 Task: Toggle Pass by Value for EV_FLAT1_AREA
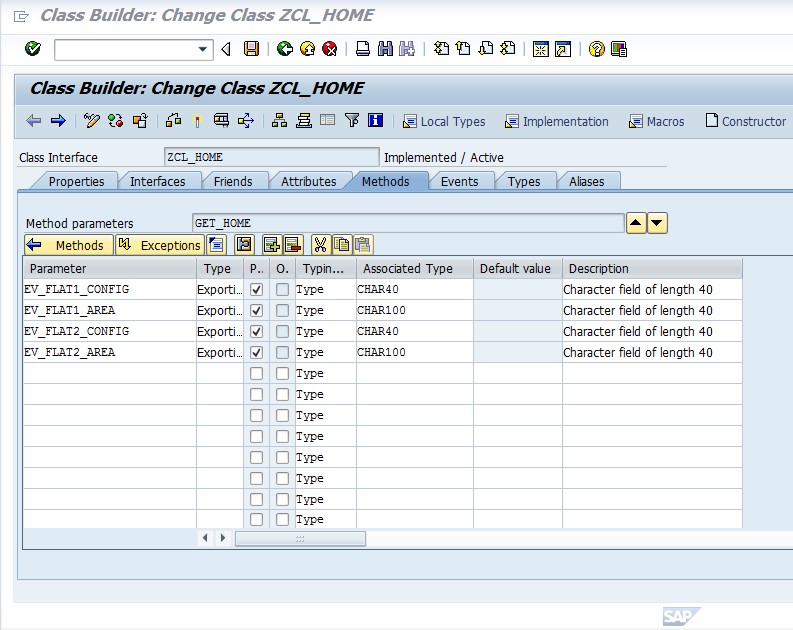[x=256, y=310]
